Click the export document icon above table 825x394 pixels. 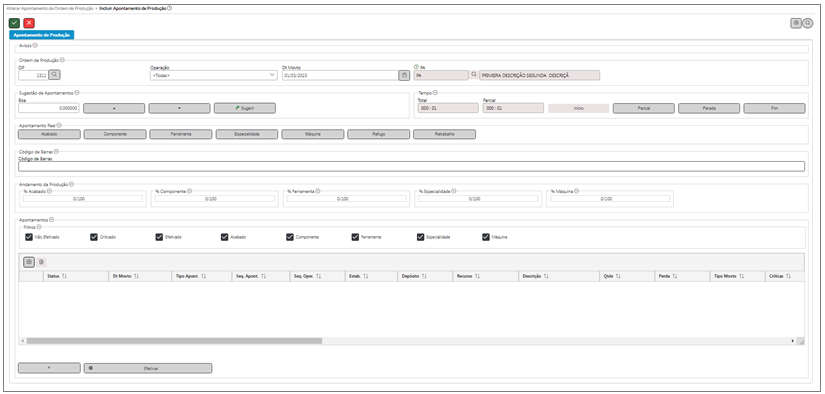(42, 261)
